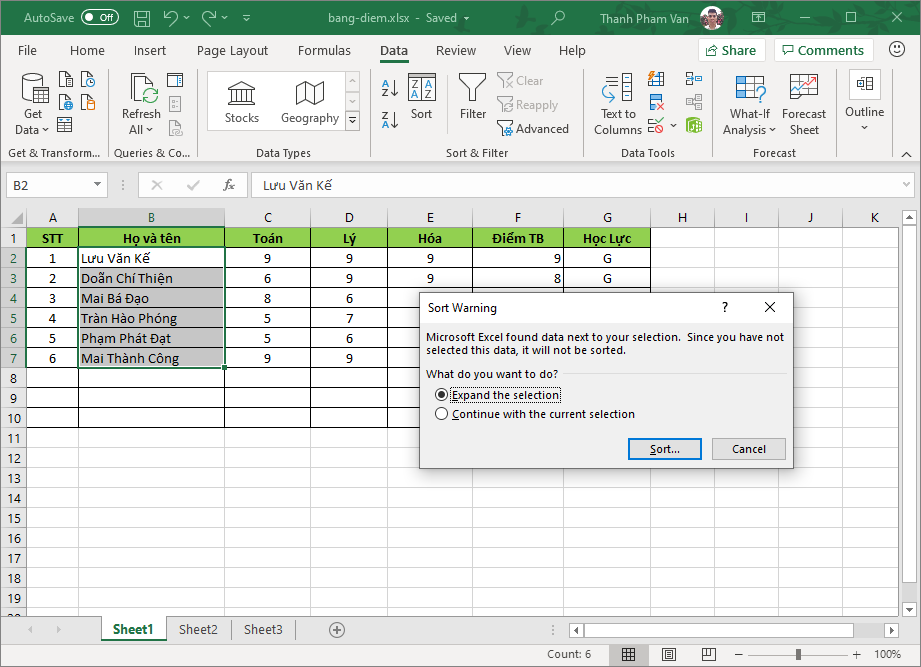
Task: Click the Sort... button in dialog
Action: (x=664, y=449)
